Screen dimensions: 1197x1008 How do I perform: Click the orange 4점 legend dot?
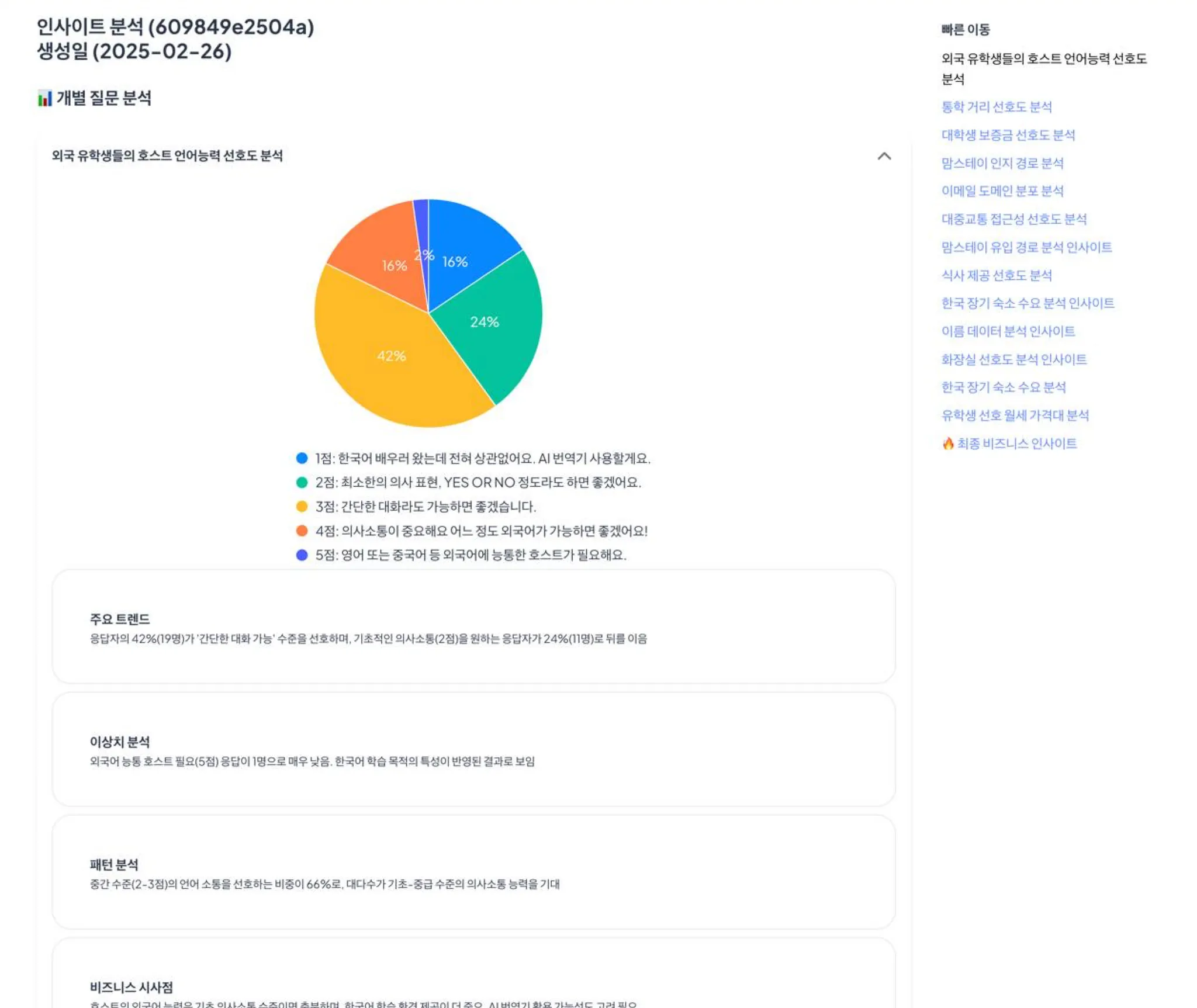[302, 531]
